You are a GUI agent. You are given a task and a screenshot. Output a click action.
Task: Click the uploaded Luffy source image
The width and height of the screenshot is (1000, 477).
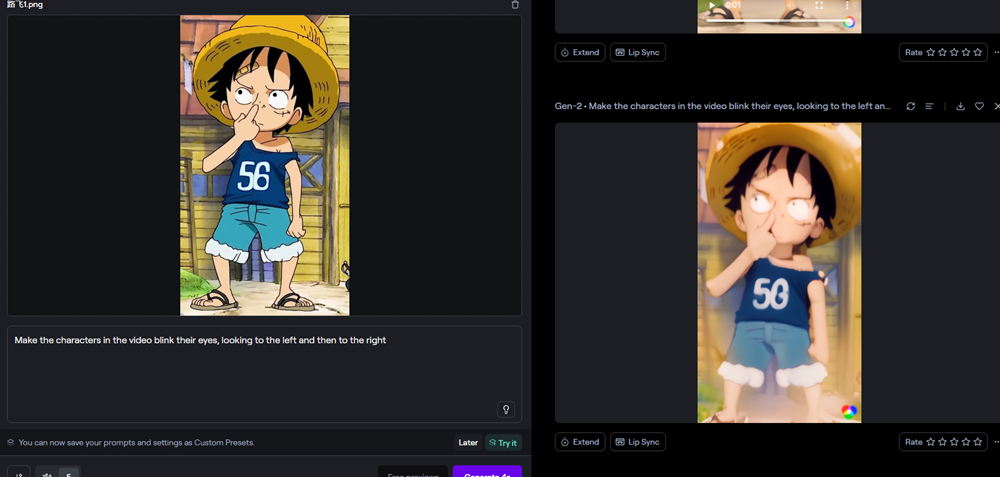click(x=265, y=166)
